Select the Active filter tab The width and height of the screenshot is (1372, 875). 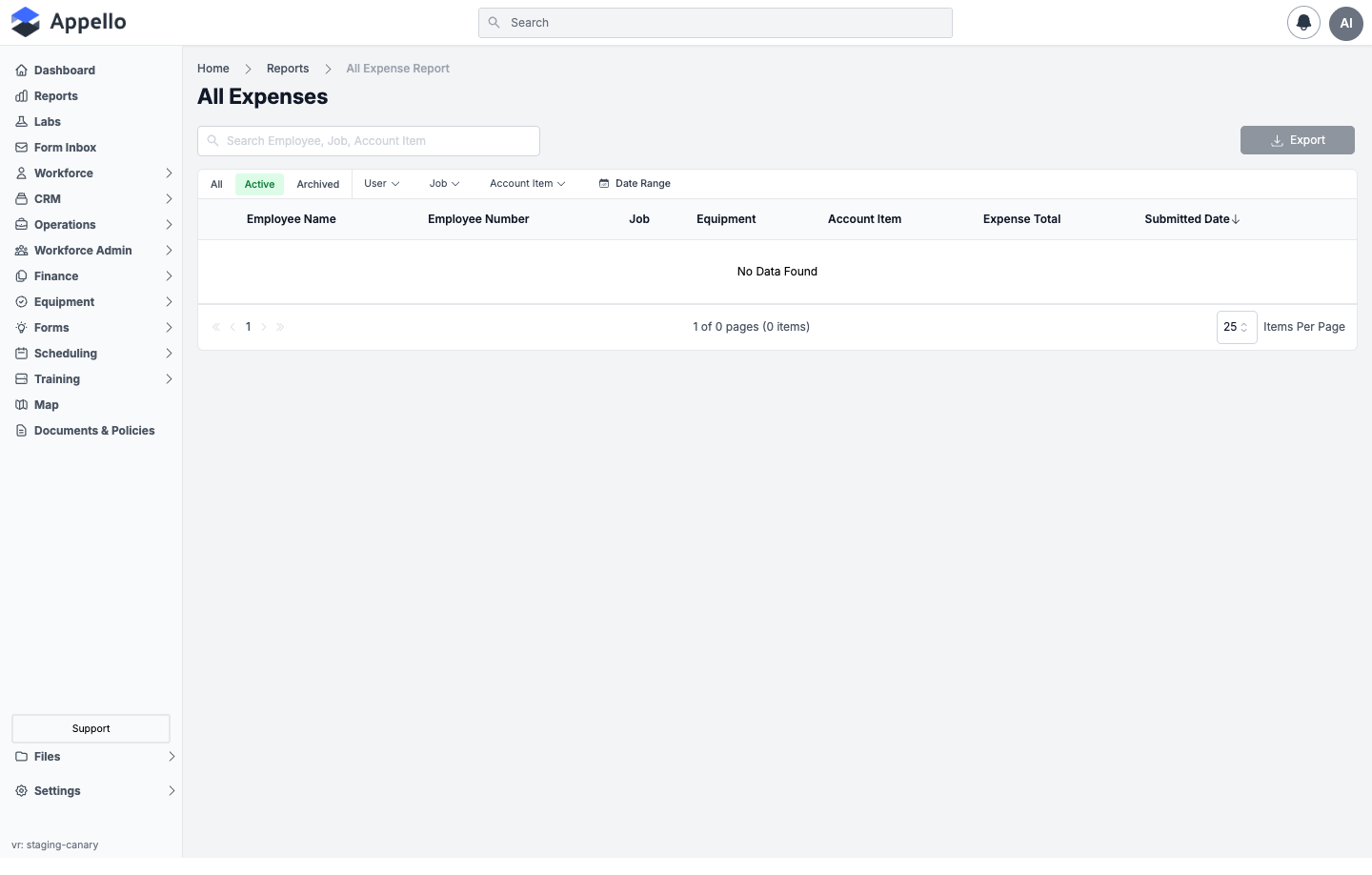point(259,184)
